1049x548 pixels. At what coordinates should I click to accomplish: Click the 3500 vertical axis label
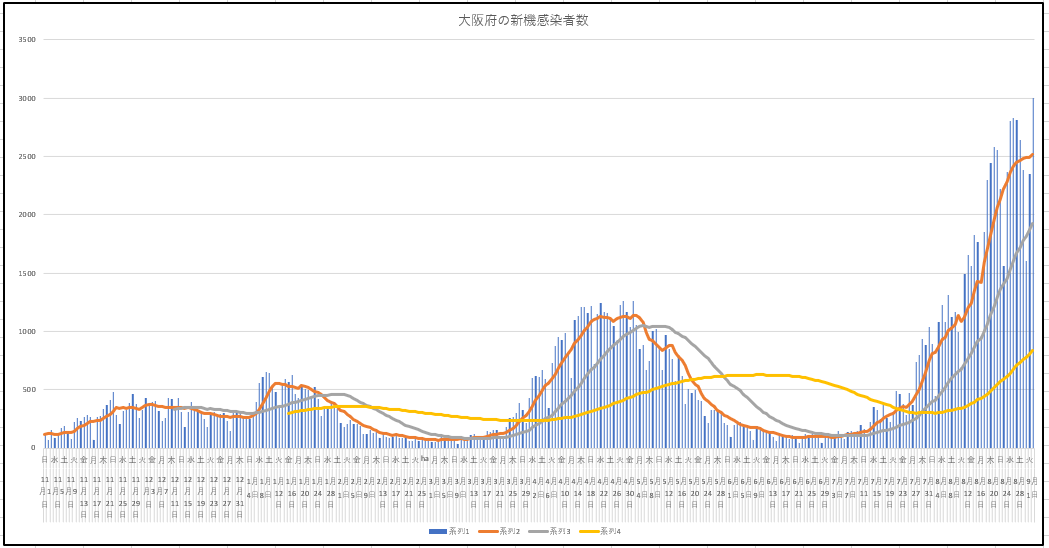(27, 40)
